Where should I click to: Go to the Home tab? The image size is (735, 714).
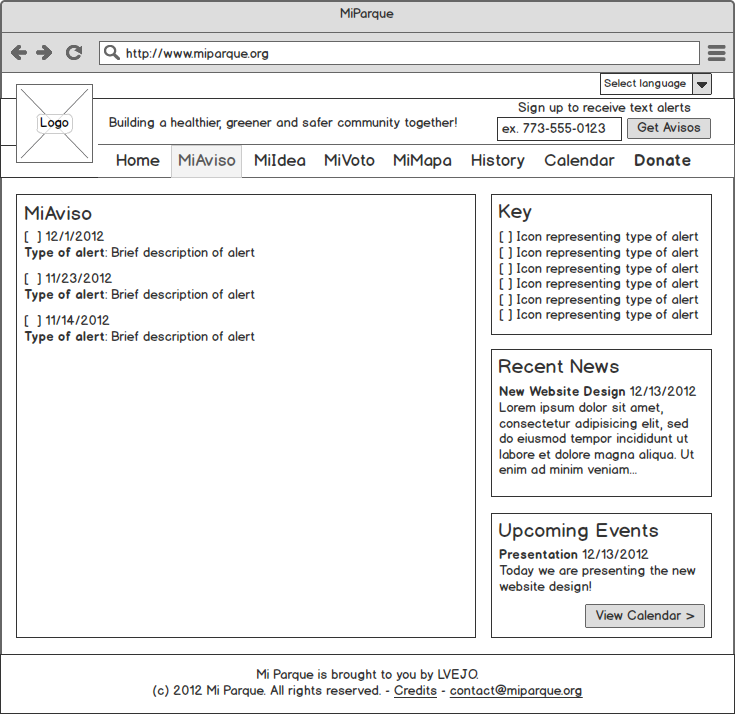(x=138, y=160)
